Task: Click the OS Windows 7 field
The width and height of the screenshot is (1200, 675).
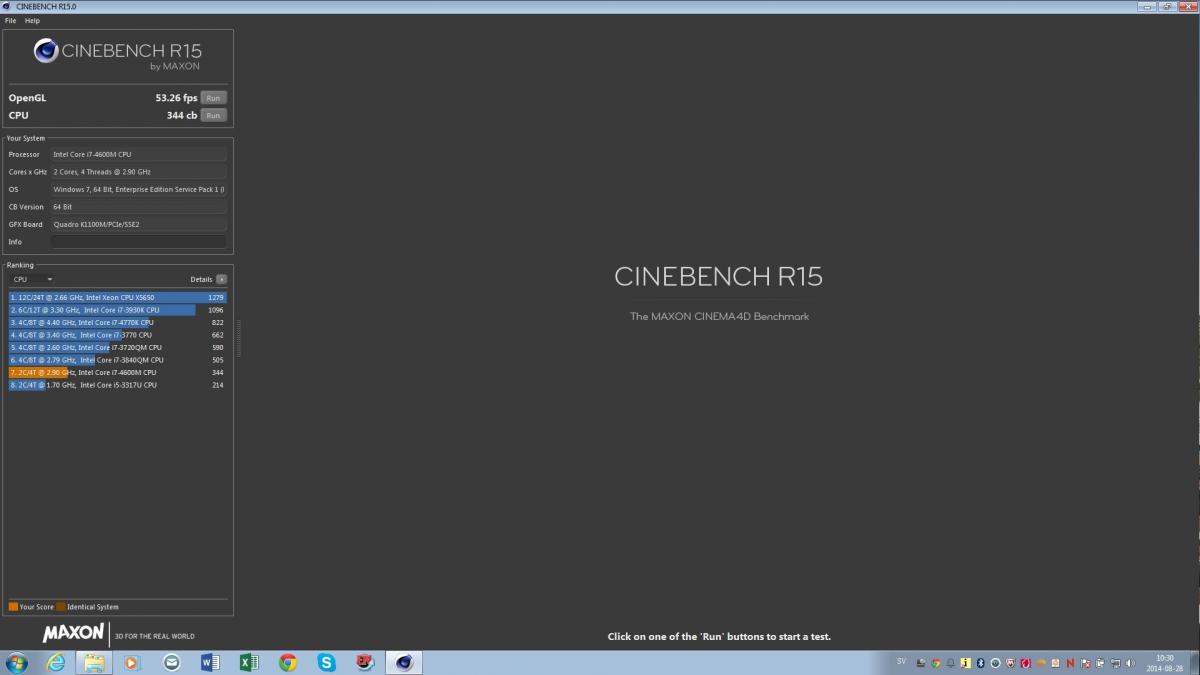Action: pos(138,189)
